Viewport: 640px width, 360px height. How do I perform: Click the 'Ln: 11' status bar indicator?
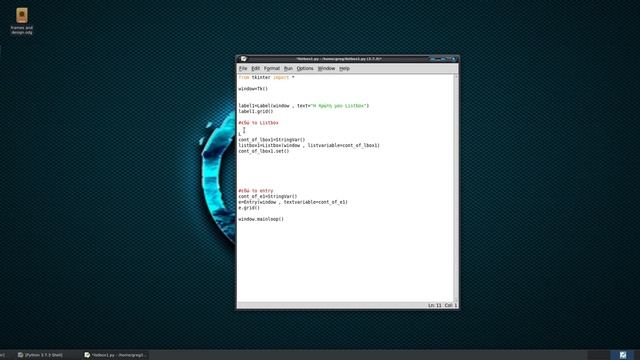[435, 305]
